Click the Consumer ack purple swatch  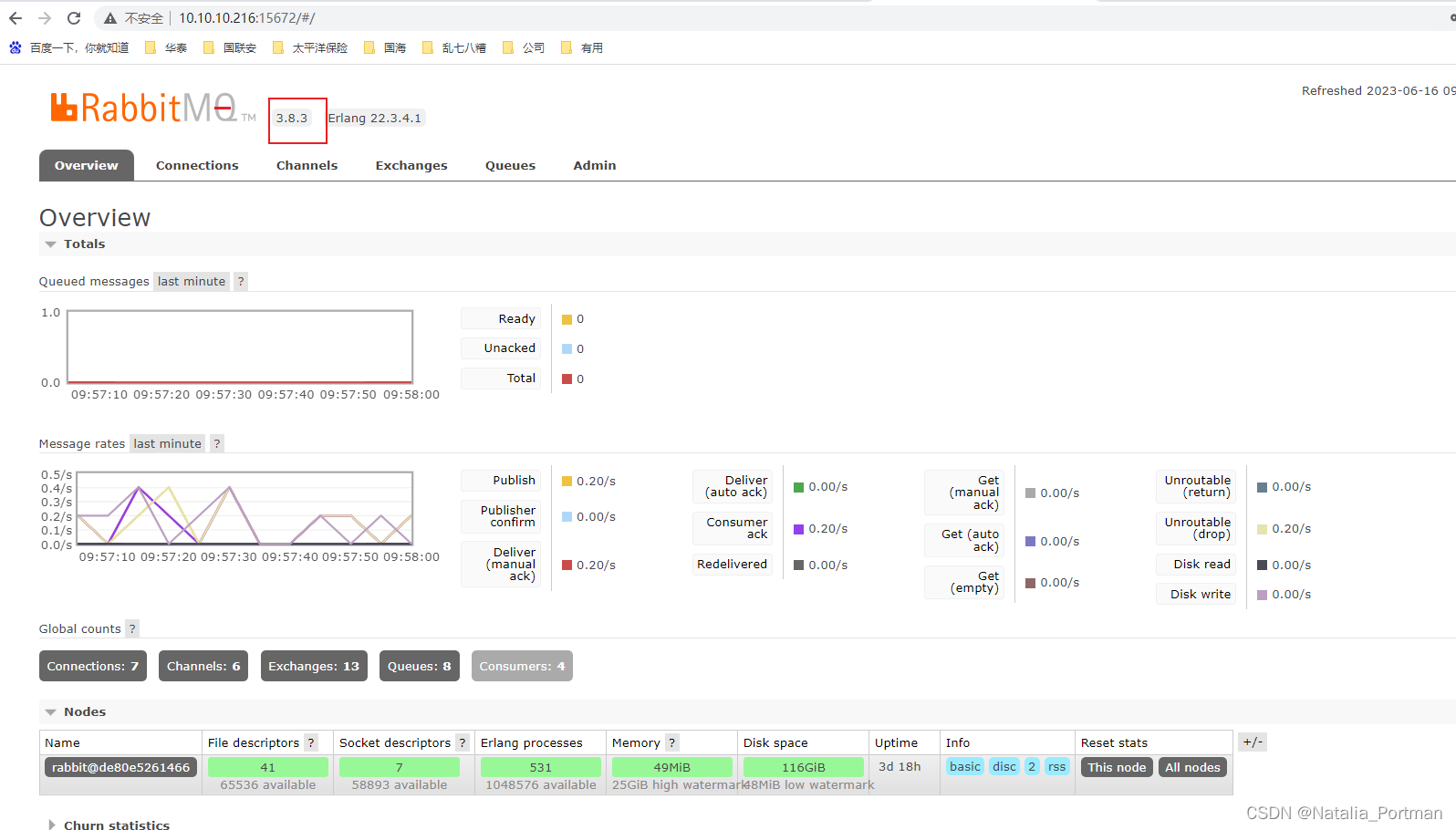coord(798,529)
